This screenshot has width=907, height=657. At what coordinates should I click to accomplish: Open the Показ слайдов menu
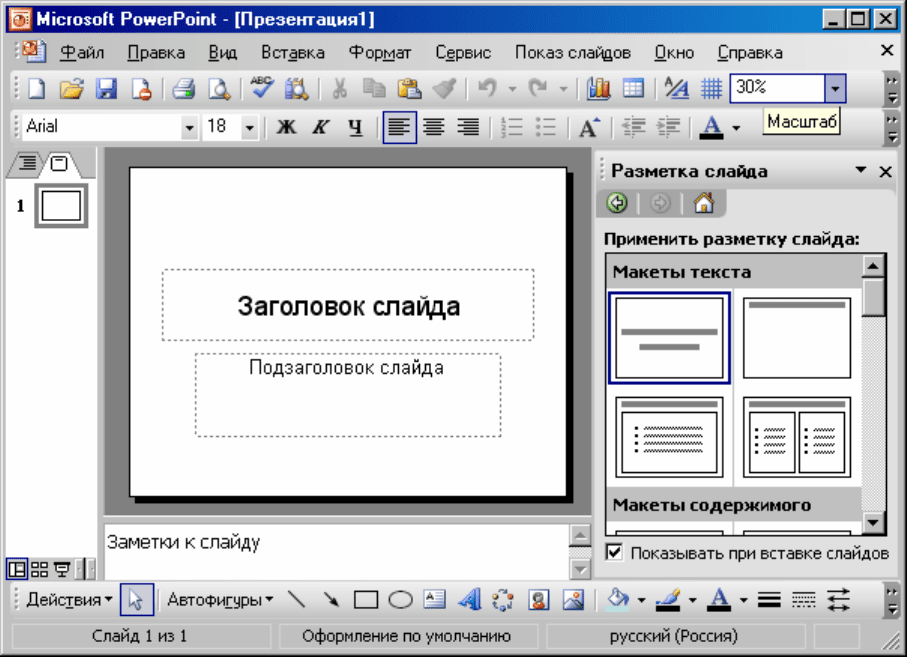click(573, 53)
